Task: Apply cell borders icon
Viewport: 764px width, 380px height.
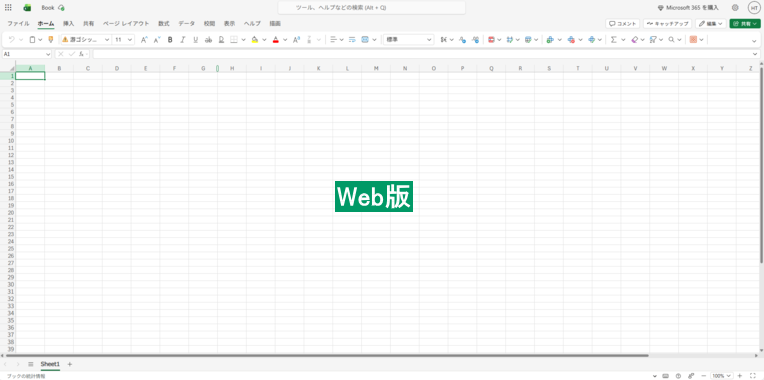Action: pyautogui.click(x=234, y=40)
